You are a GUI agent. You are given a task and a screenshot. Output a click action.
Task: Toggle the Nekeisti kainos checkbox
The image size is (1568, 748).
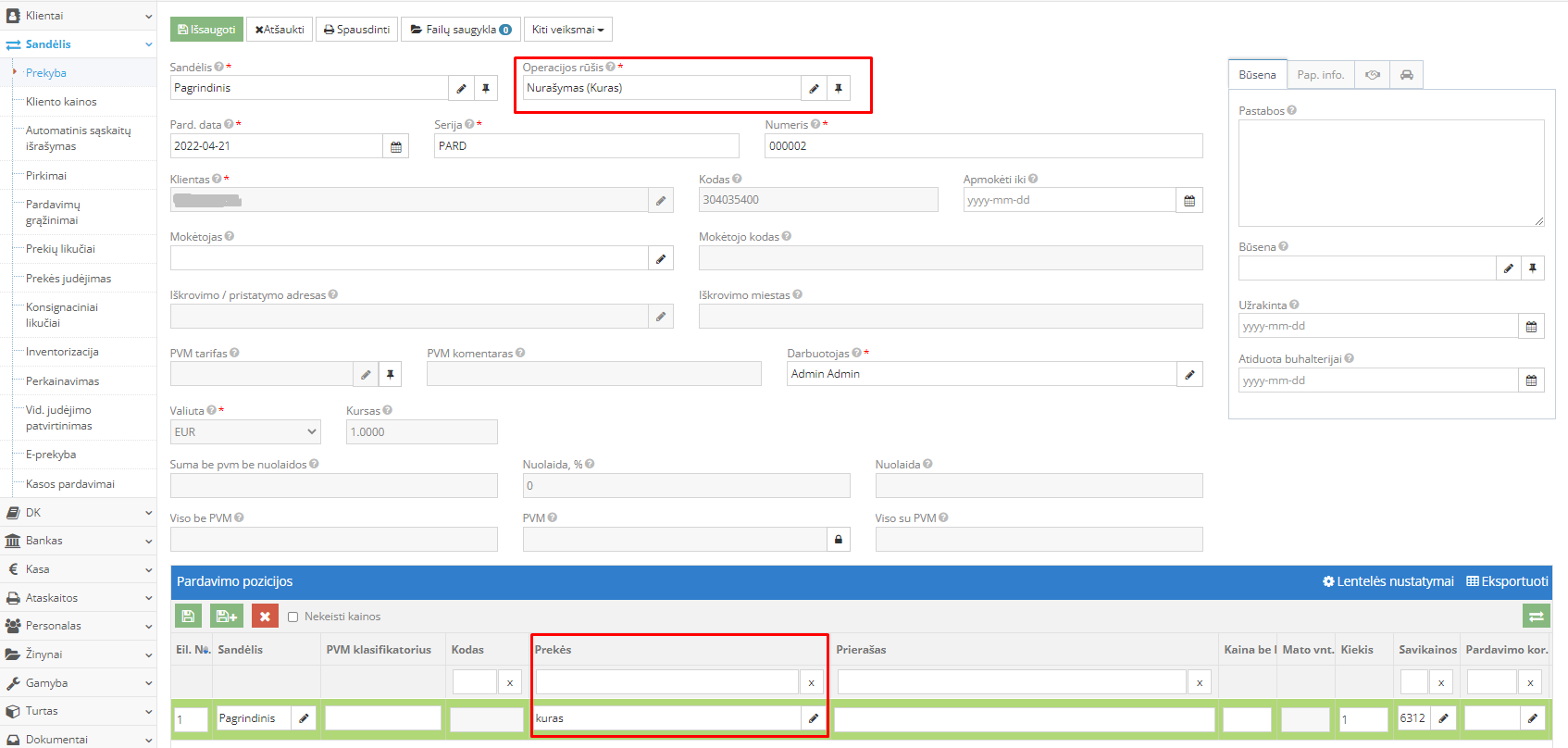(292, 617)
